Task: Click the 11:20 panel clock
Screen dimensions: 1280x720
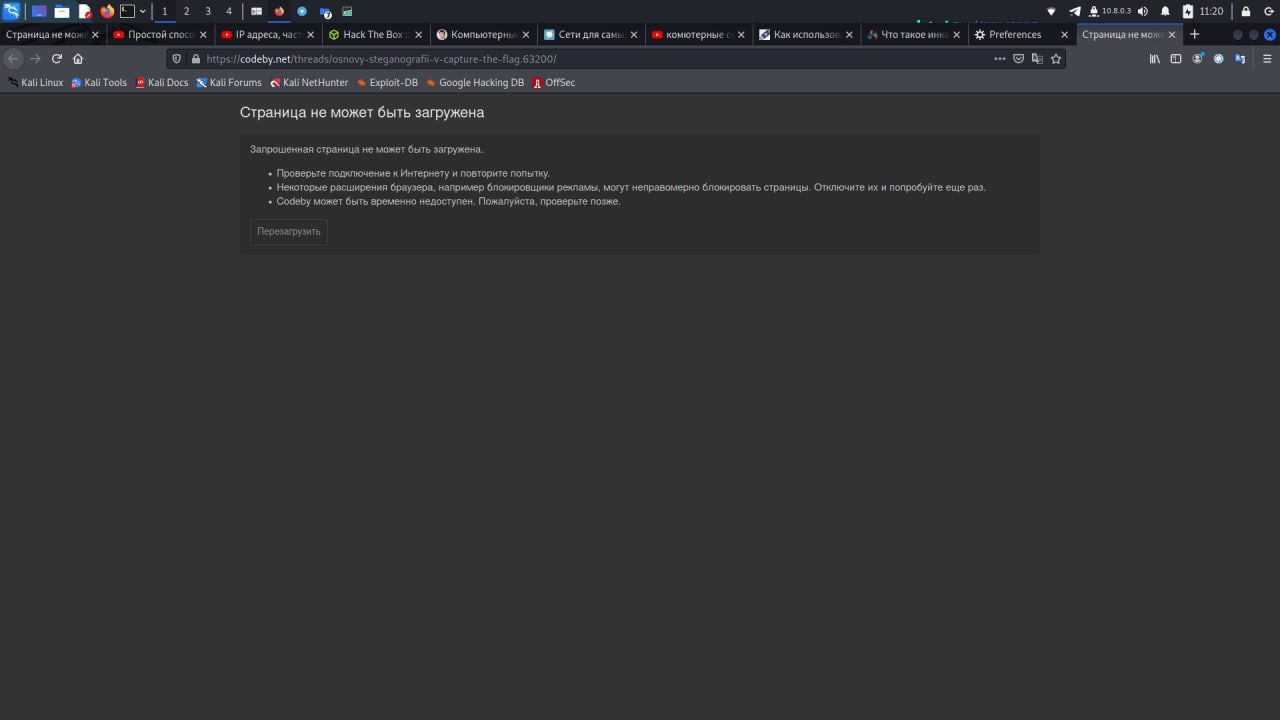Action: coord(1211,11)
